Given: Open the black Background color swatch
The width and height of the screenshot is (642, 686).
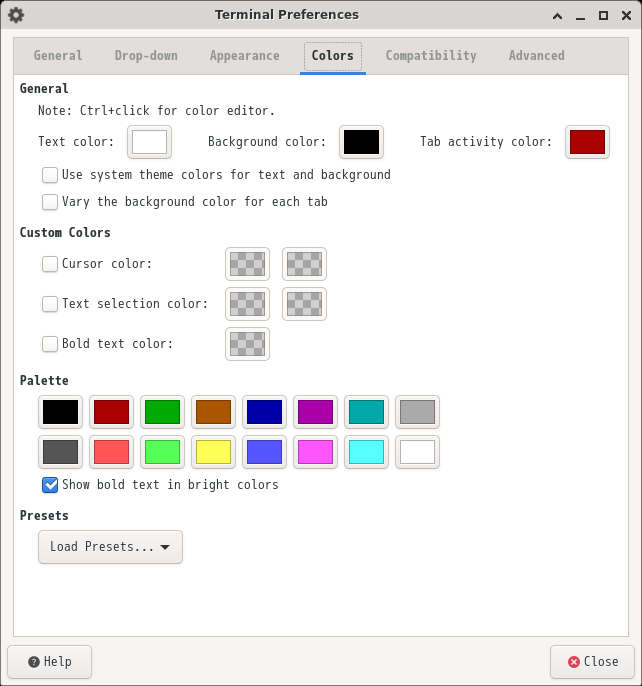Looking at the screenshot, I should pyautogui.click(x=361, y=142).
